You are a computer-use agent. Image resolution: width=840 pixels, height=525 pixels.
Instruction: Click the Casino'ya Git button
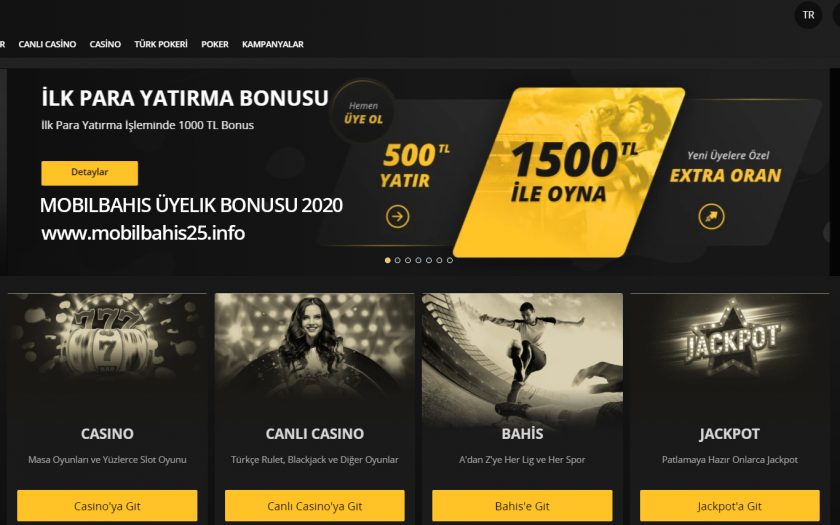(107, 506)
